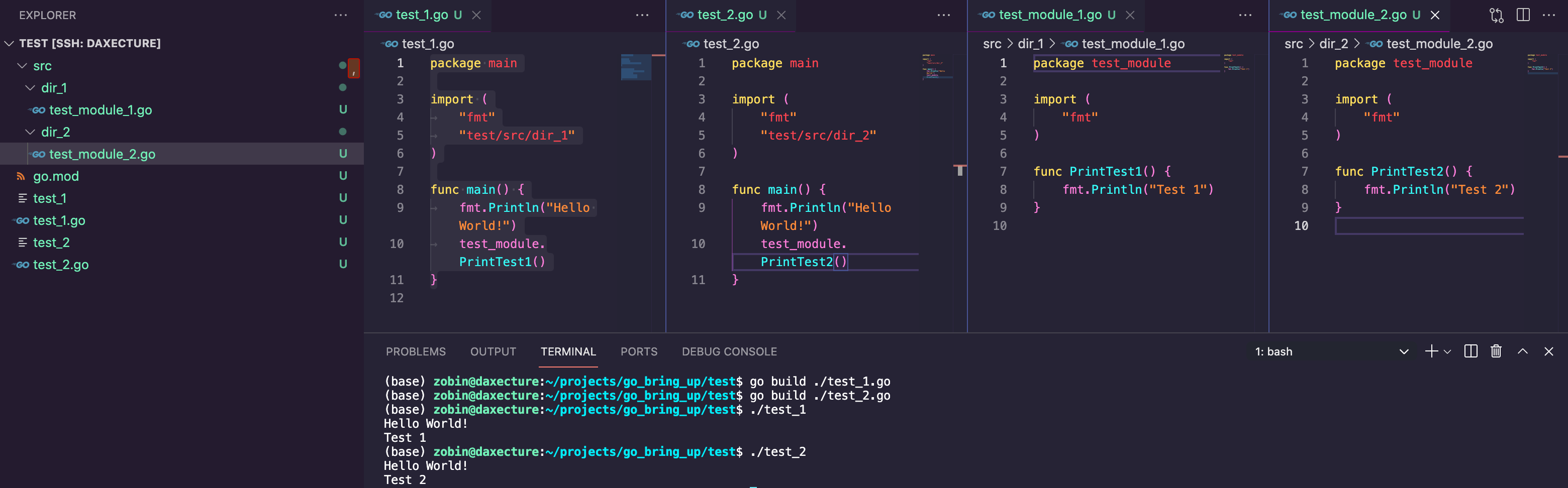This screenshot has height=488, width=1568.
Task: Close the test_2.go editor tab
Action: (781, 15)
